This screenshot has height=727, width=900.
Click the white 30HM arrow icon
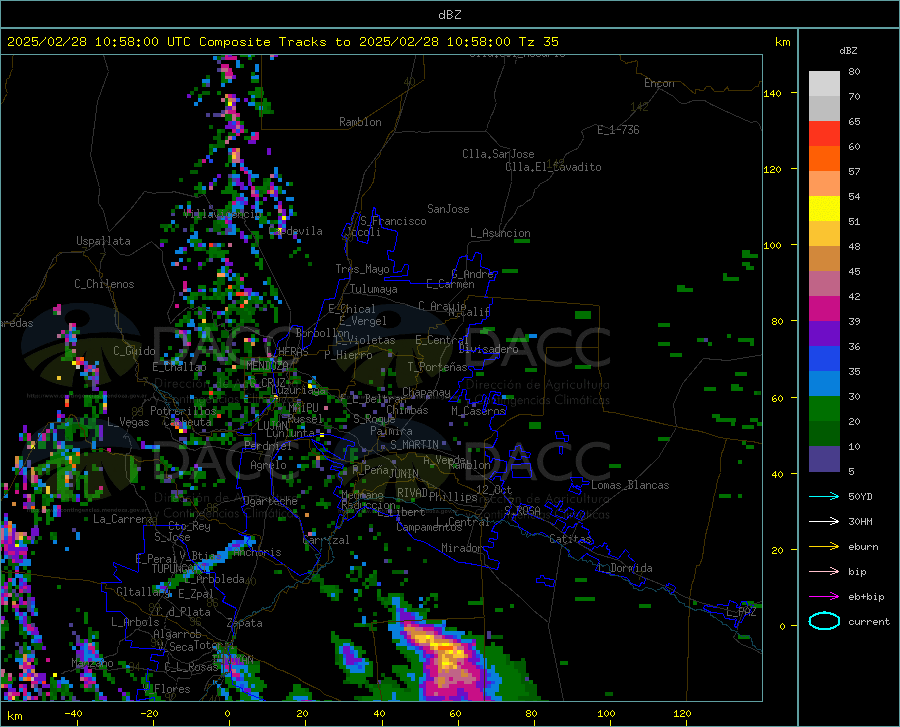pos(824,522)
